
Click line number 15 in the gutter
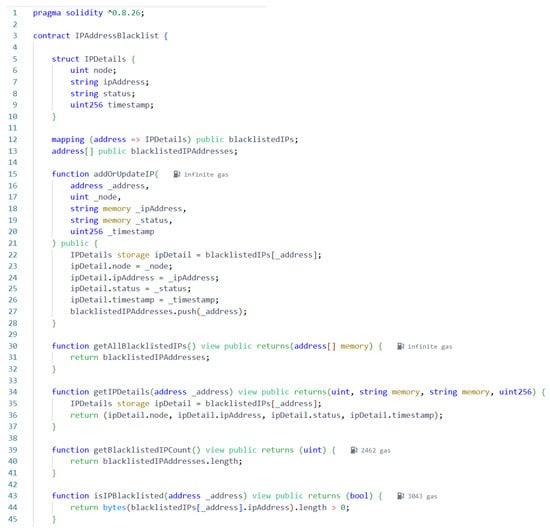coord(13,174)
